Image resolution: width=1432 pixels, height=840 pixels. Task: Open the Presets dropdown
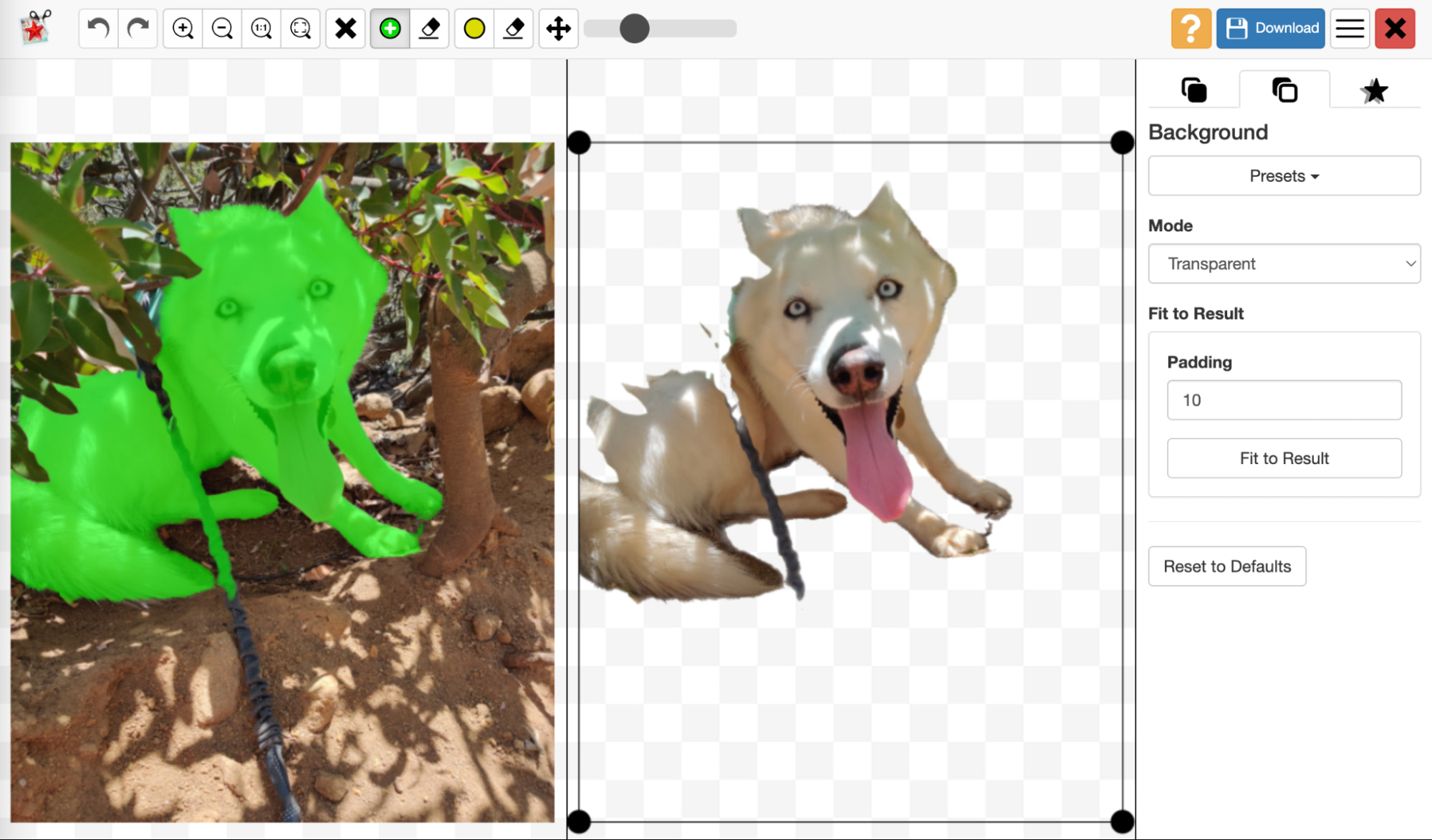tap(1284, 176)
